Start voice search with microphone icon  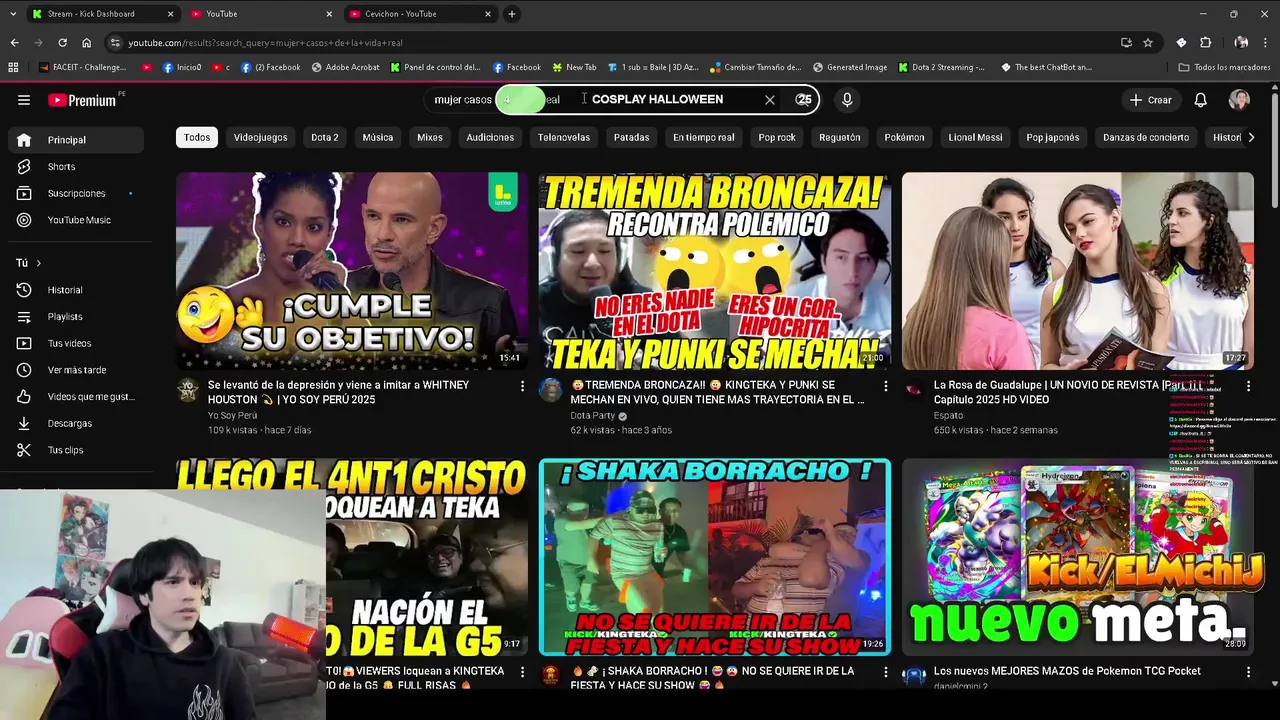(847, 100)
